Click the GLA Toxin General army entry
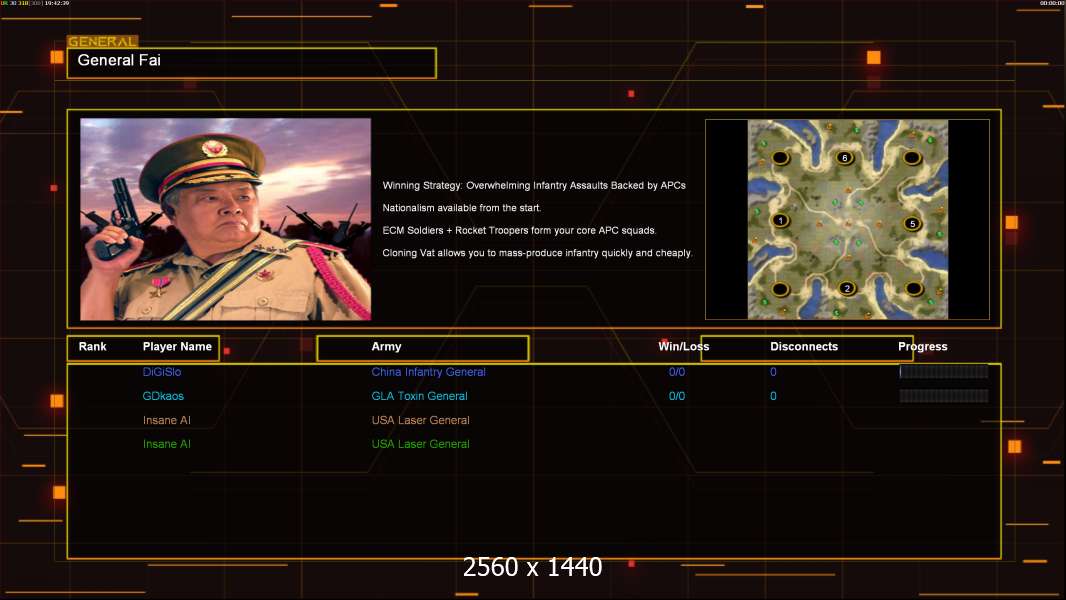 pyautogui.click(x=419, y=396)
